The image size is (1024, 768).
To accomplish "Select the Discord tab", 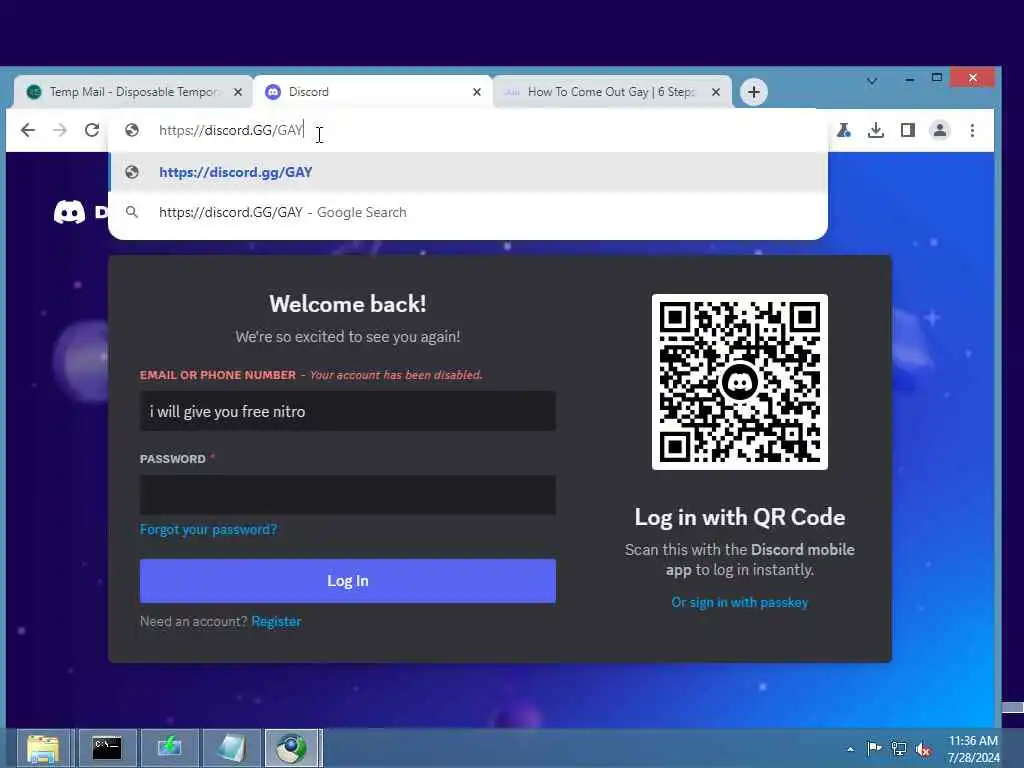I will 372,92.
